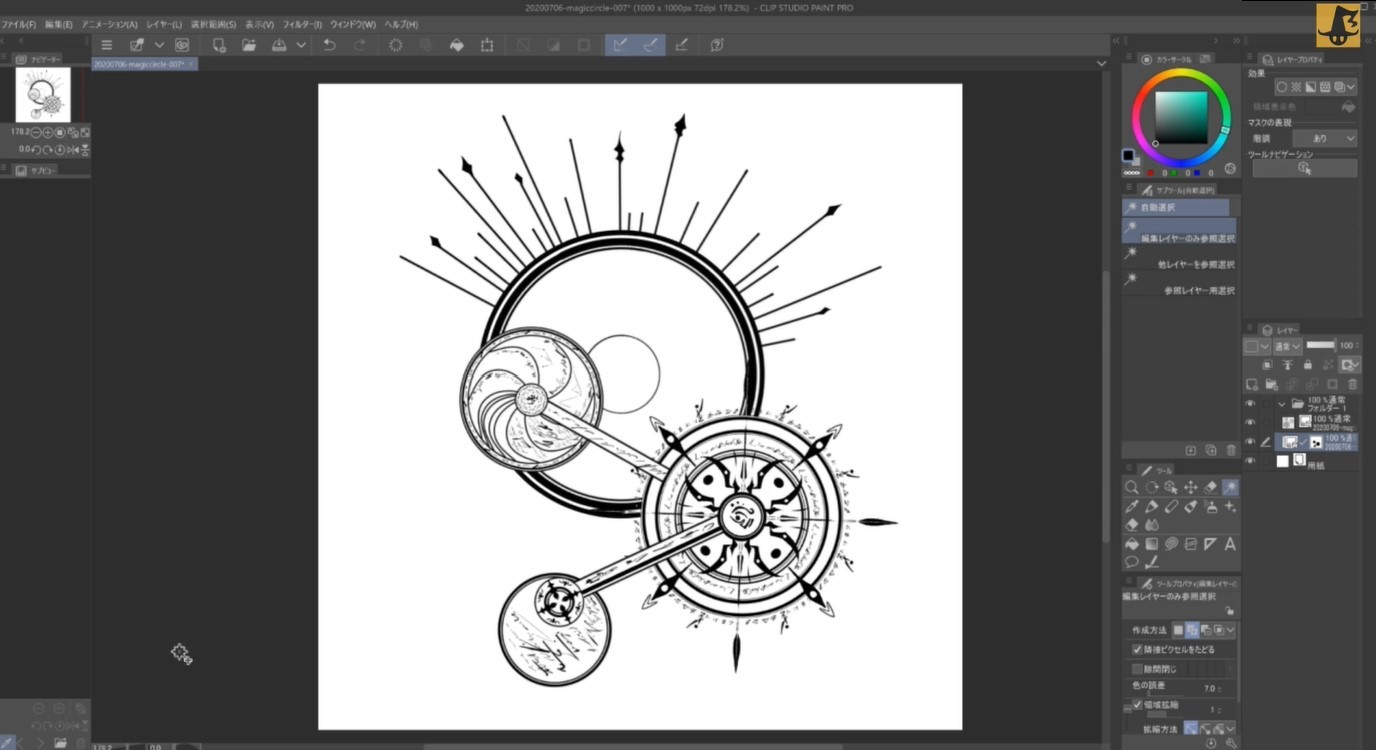Viewport: 1376px width, 750px height.
Task: Open the Filter menu
Action: pos(302,24)
